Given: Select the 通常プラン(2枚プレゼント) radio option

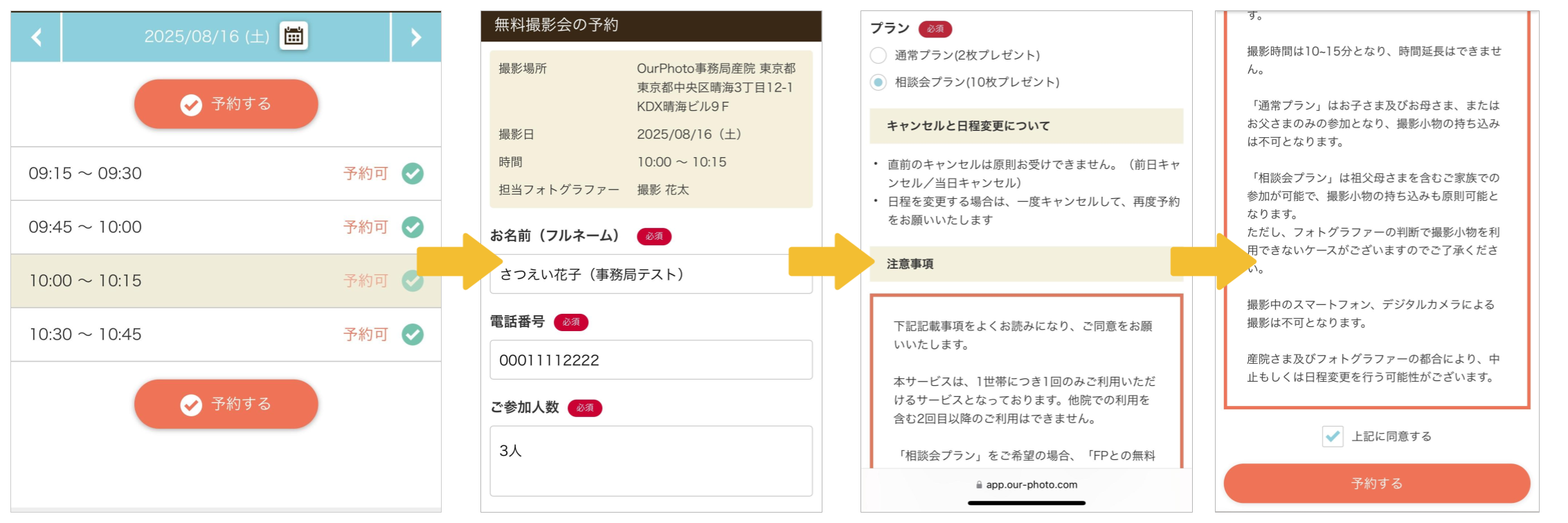Looking at the screenshot, I should point(878,55).
